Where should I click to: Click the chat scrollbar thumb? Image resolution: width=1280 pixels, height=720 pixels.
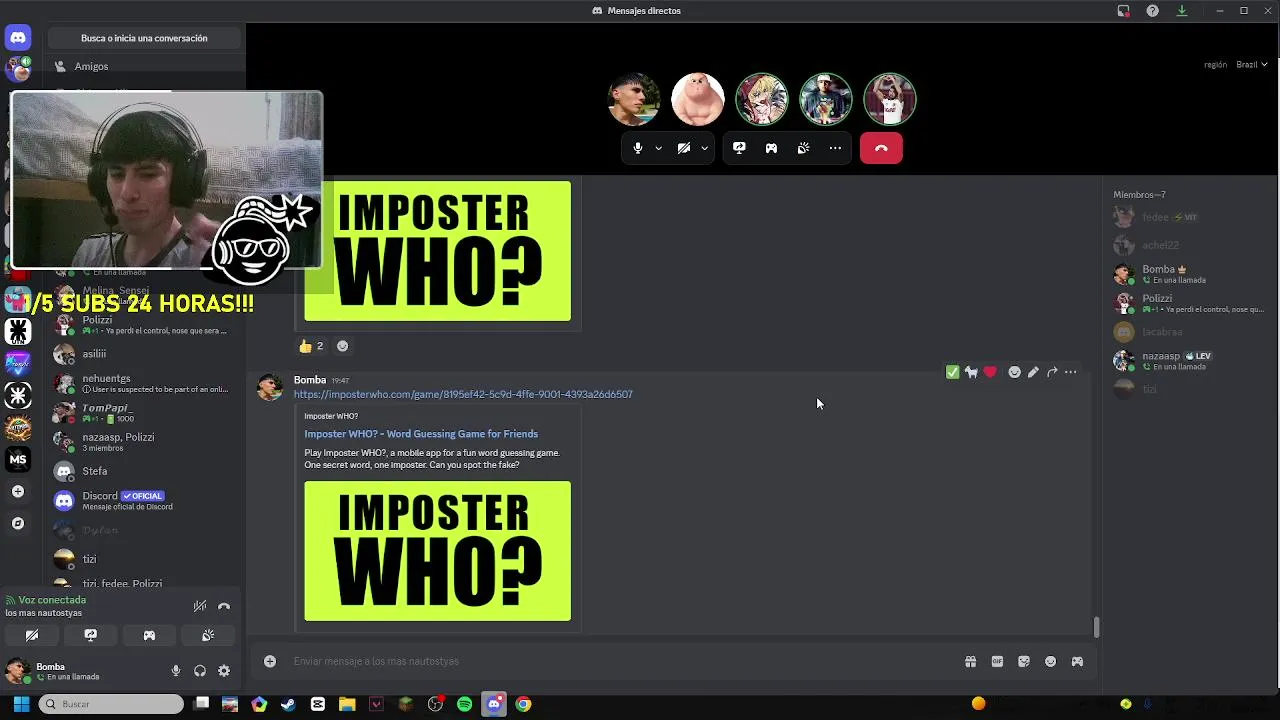(1096, 627)
